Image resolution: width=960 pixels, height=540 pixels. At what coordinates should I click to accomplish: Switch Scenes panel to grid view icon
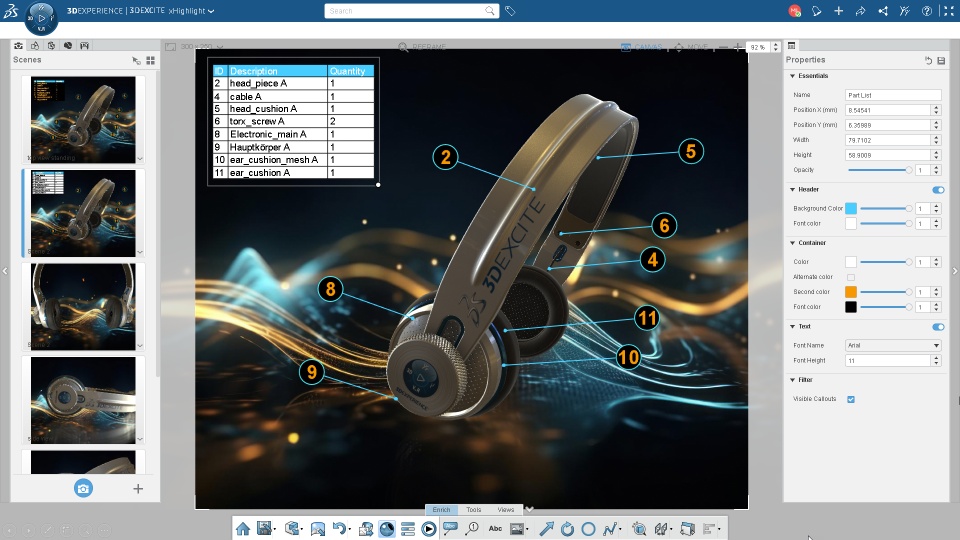click(151, 60)
